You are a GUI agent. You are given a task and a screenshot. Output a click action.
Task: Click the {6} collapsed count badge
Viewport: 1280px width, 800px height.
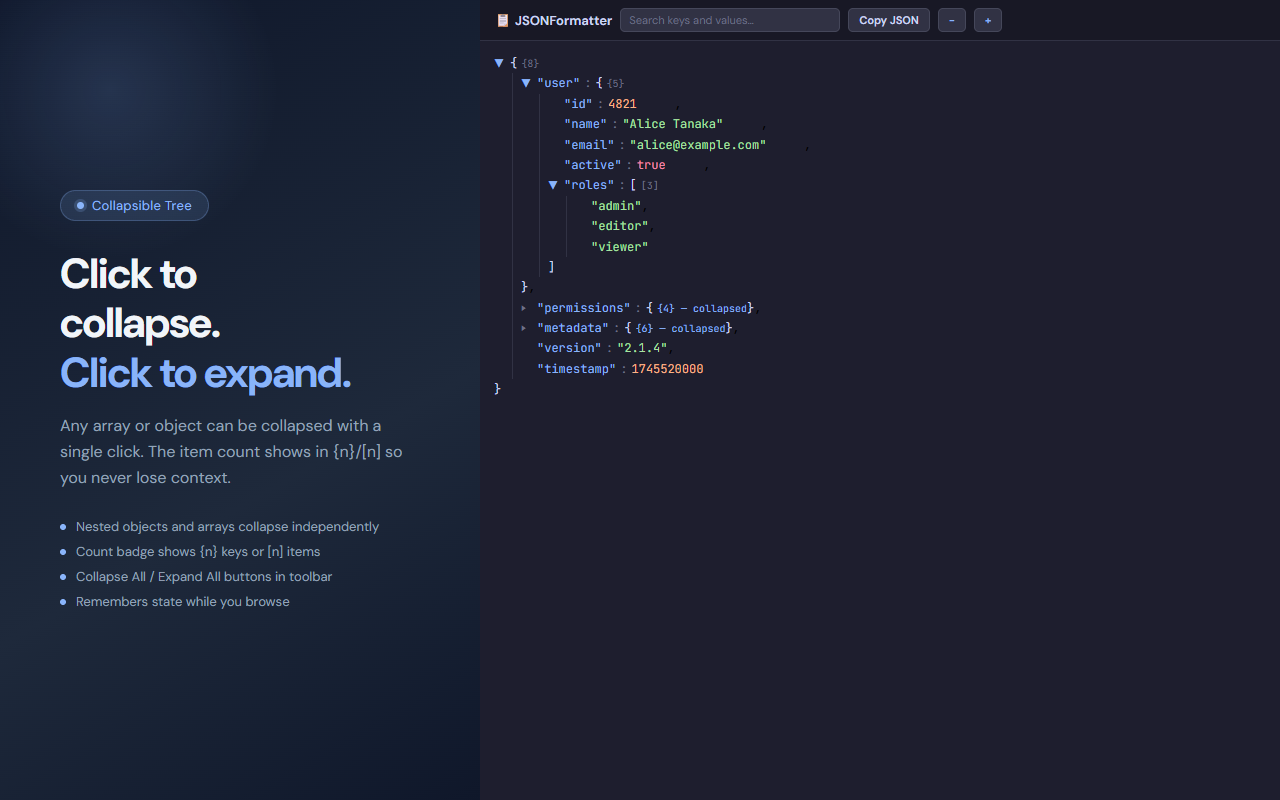[681, 328]
